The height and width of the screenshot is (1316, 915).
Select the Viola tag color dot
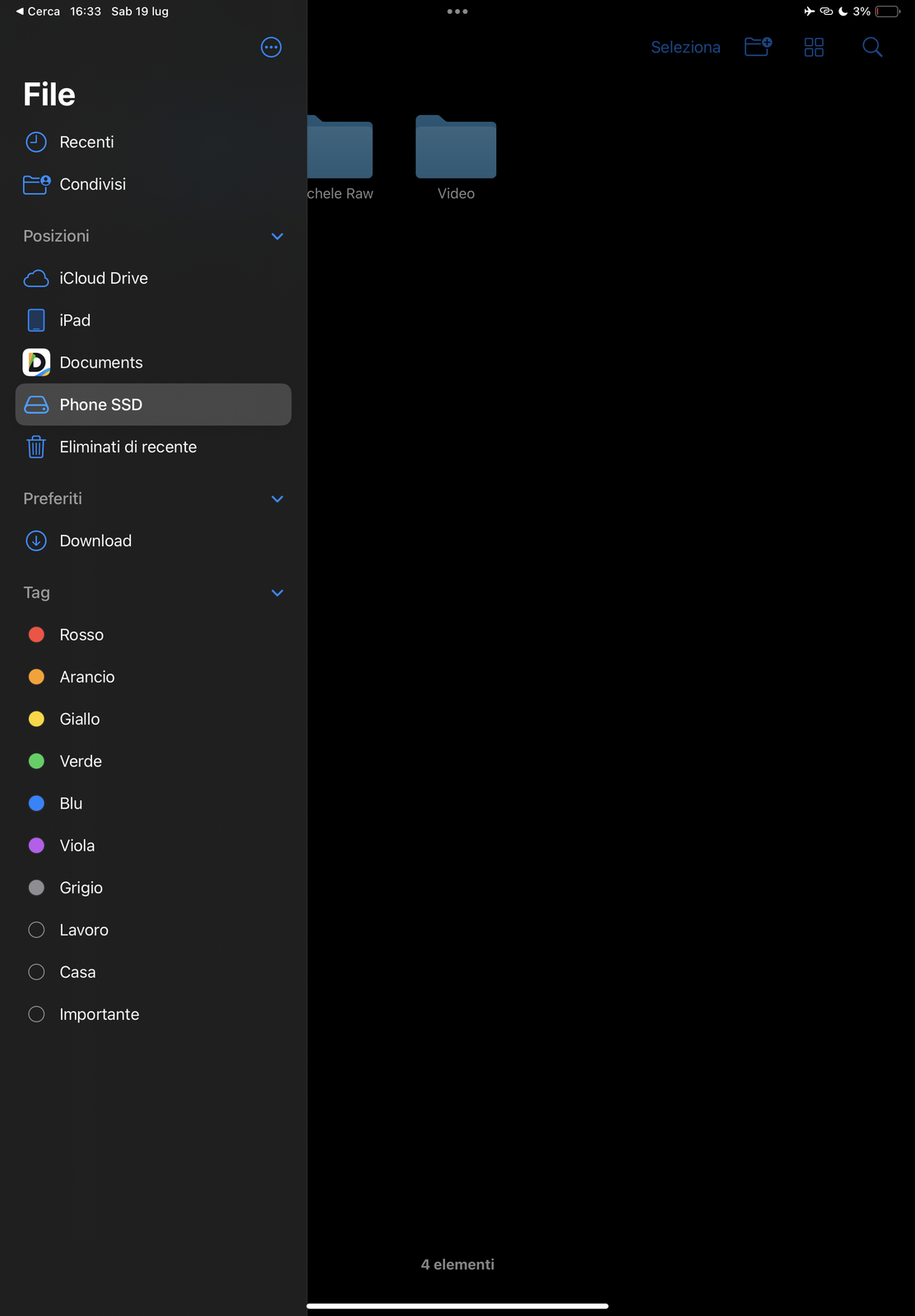click(36, 846)
